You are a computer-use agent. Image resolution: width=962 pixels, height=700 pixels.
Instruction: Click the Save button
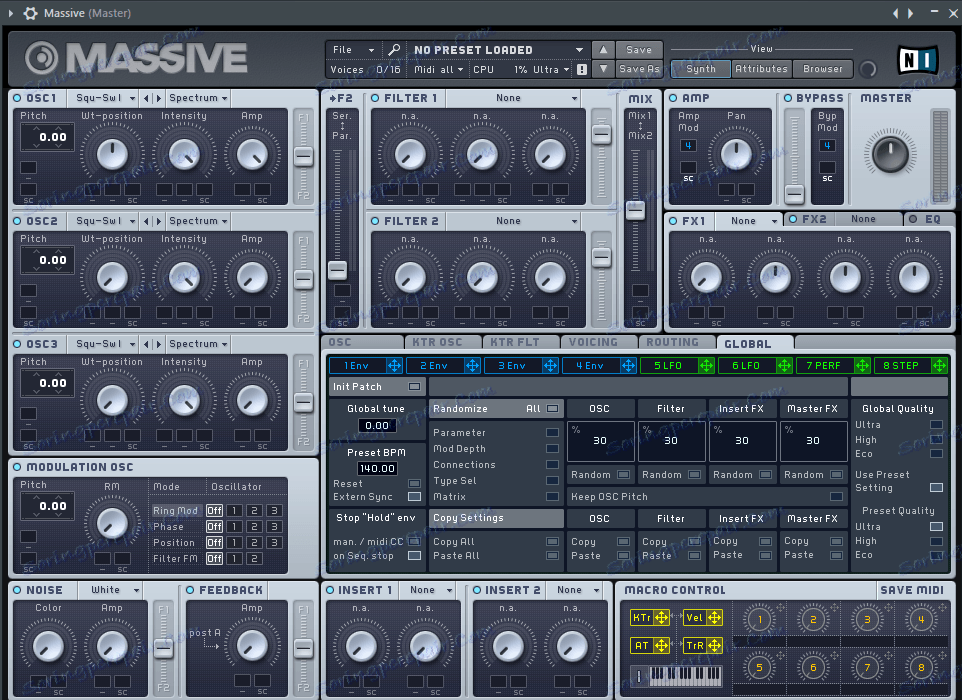click(x=639, y=50)
